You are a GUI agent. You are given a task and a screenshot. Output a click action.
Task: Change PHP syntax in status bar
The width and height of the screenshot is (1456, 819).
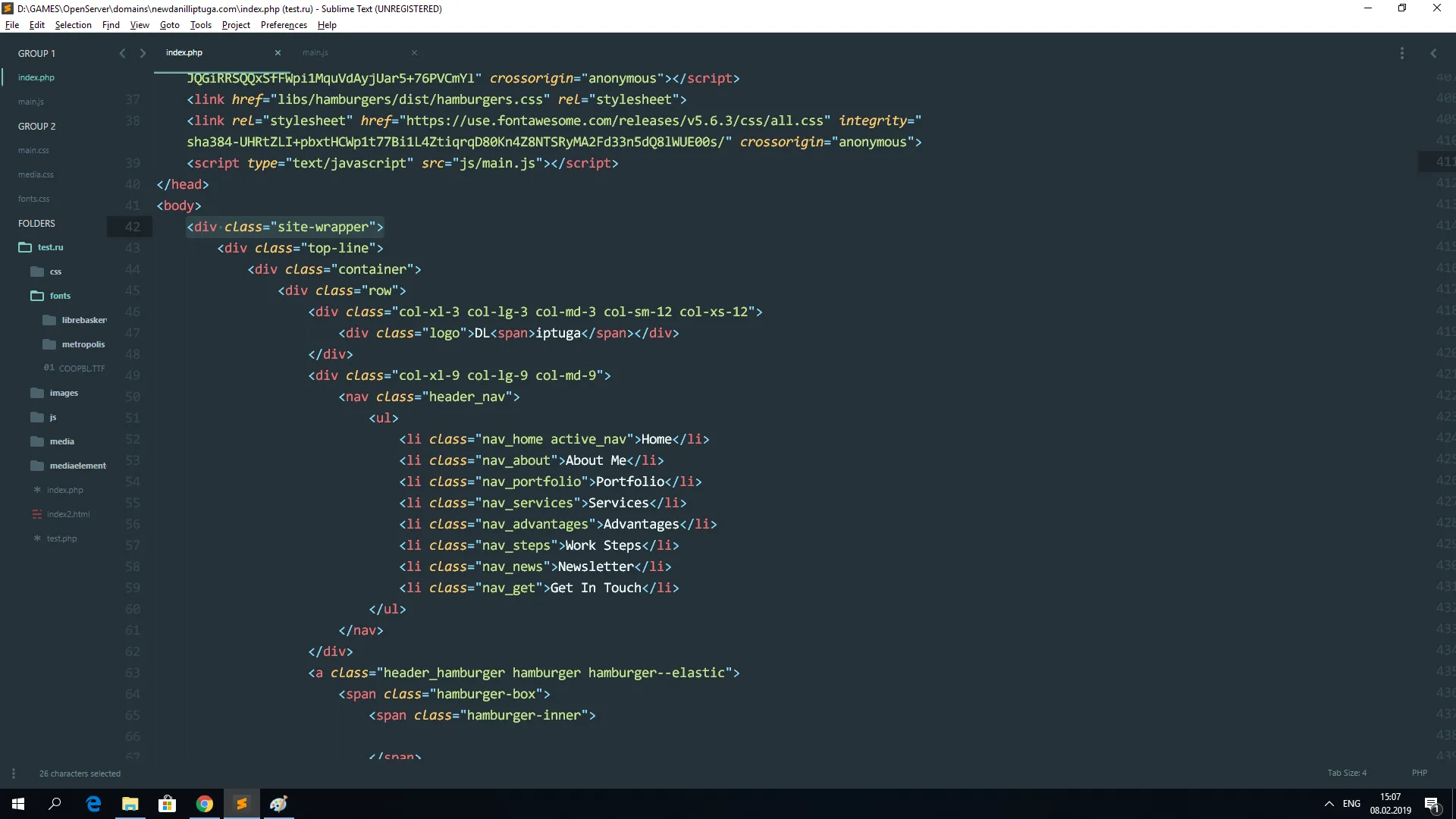[x=1419, y=773]
